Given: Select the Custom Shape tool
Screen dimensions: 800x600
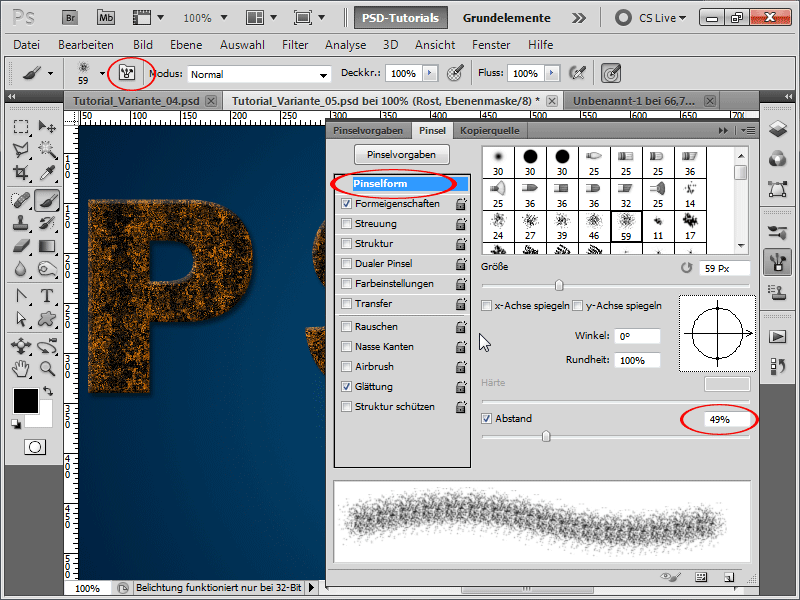Looking at the screenshot, I should click(x=47, y=319).
